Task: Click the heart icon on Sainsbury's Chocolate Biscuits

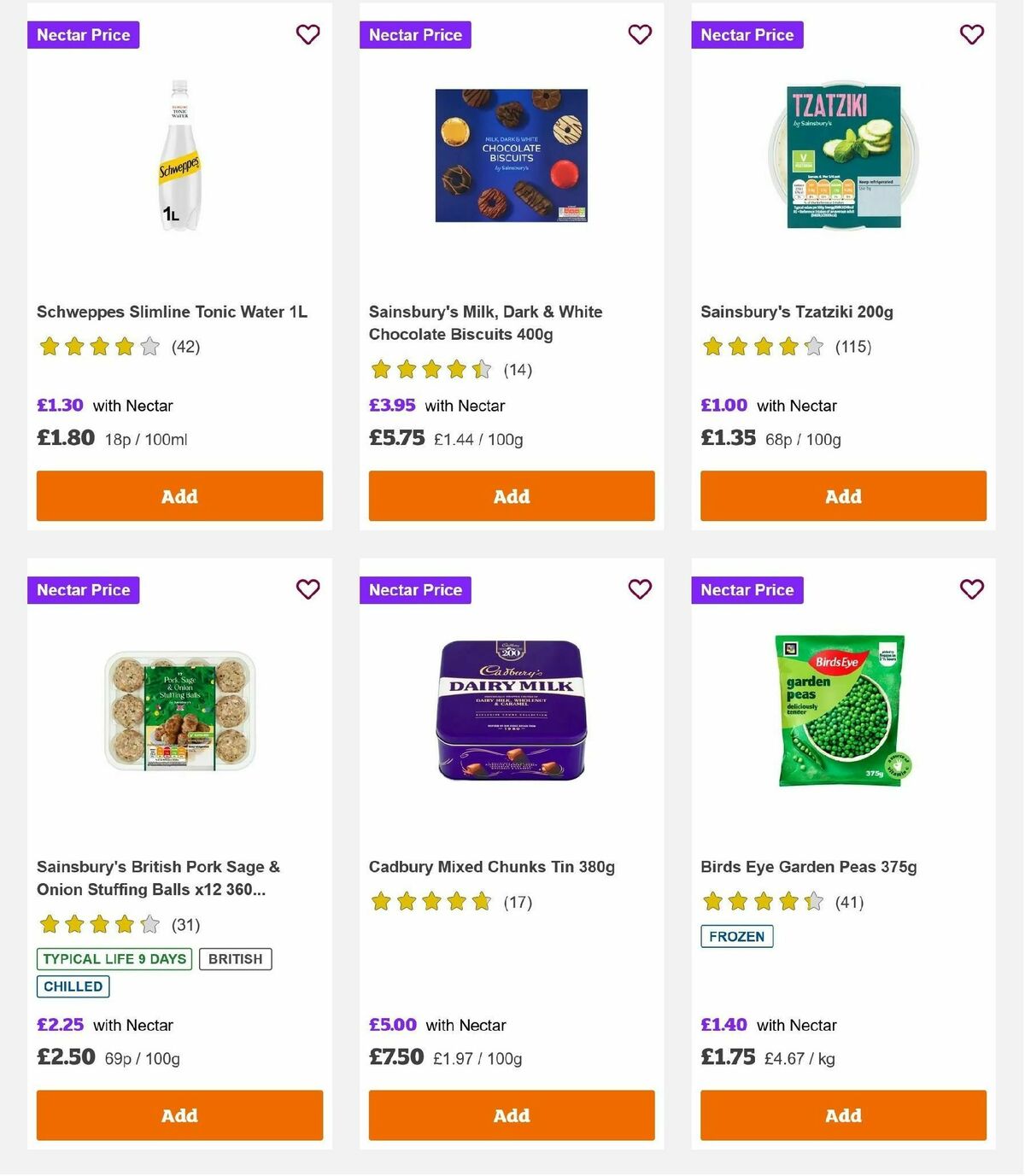Action: [x=640, y=35]
